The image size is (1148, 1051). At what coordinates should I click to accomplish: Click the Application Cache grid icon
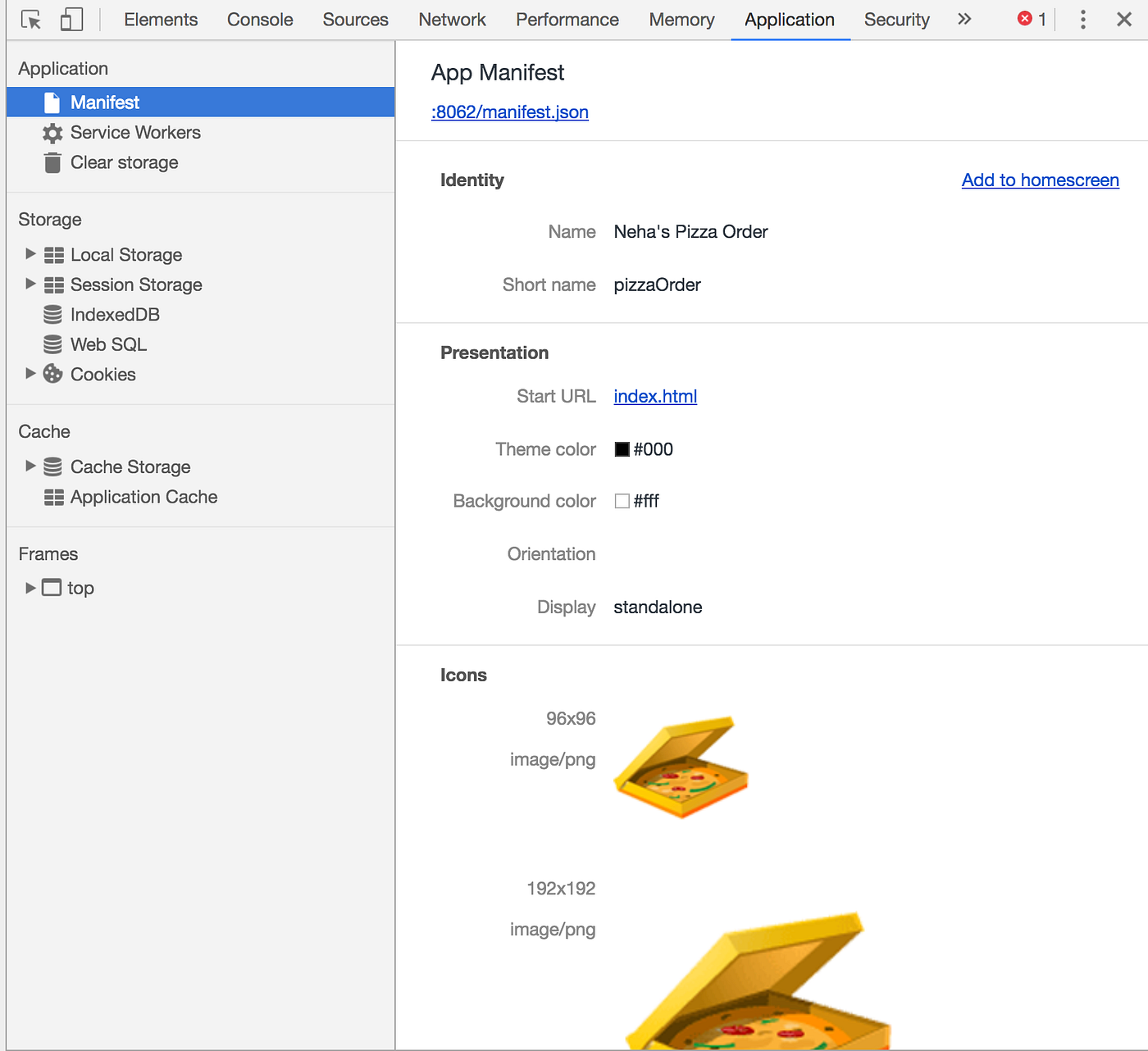tap(54, 497)
